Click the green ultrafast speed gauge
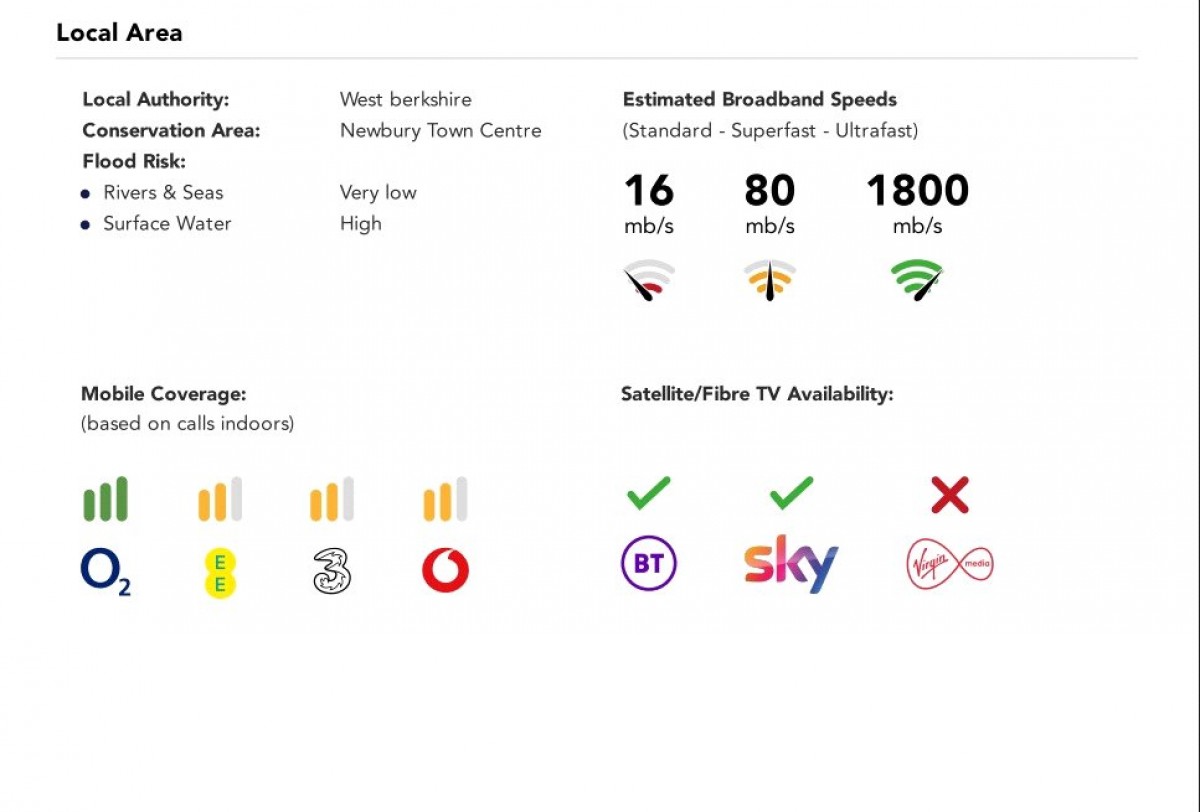The image size is (1200, 812). (918, 280)
